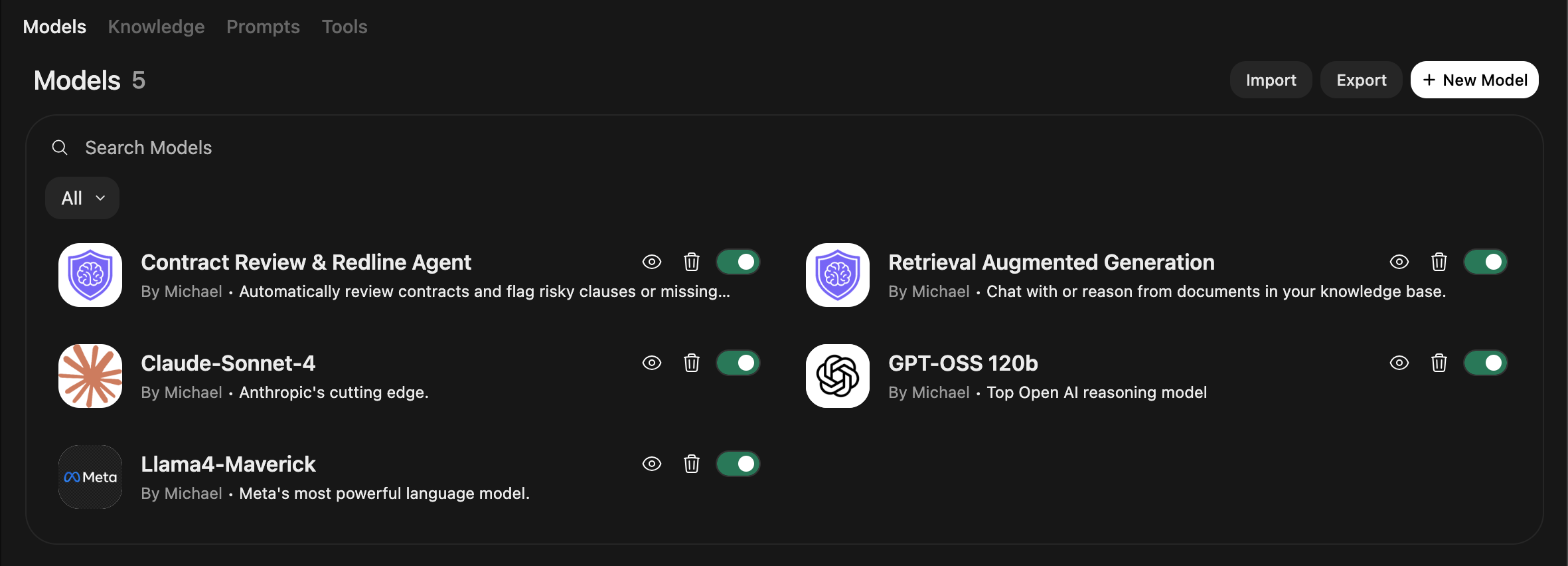Delete the GPT-OSS 120b model

click(x=1439, y=363)
